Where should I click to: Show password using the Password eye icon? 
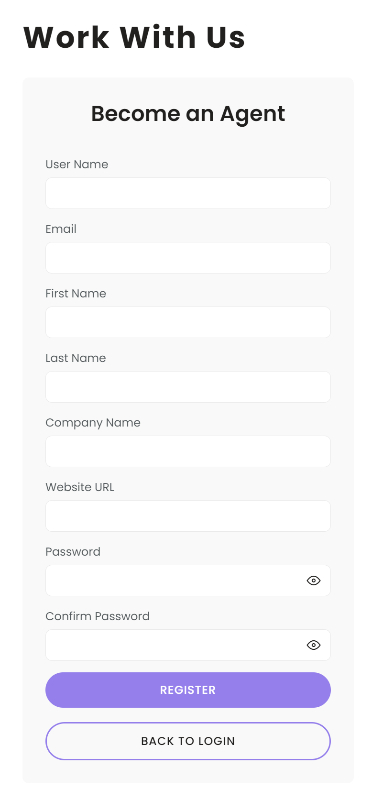313,580
